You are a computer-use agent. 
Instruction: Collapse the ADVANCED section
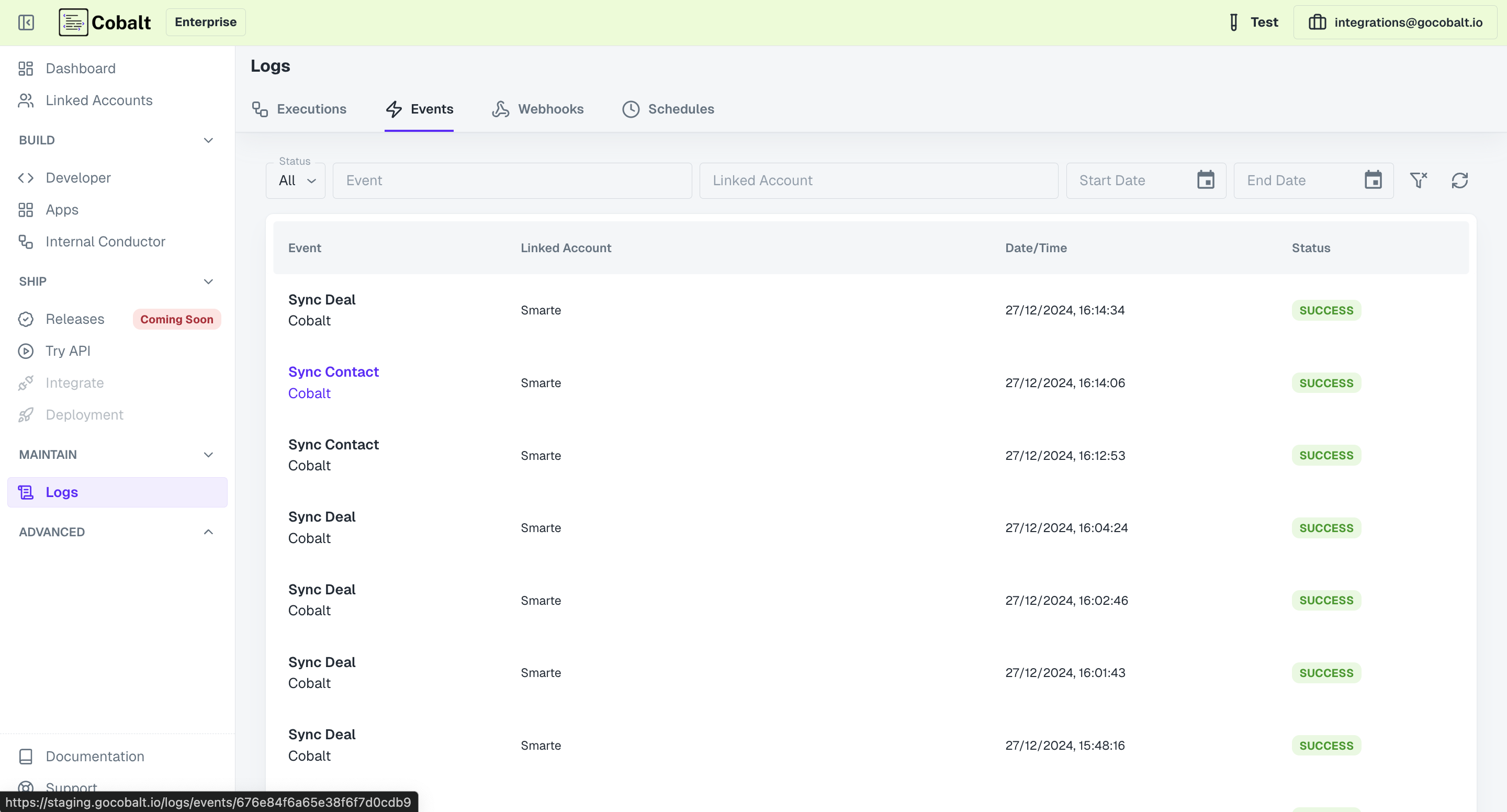pos(208,532)
